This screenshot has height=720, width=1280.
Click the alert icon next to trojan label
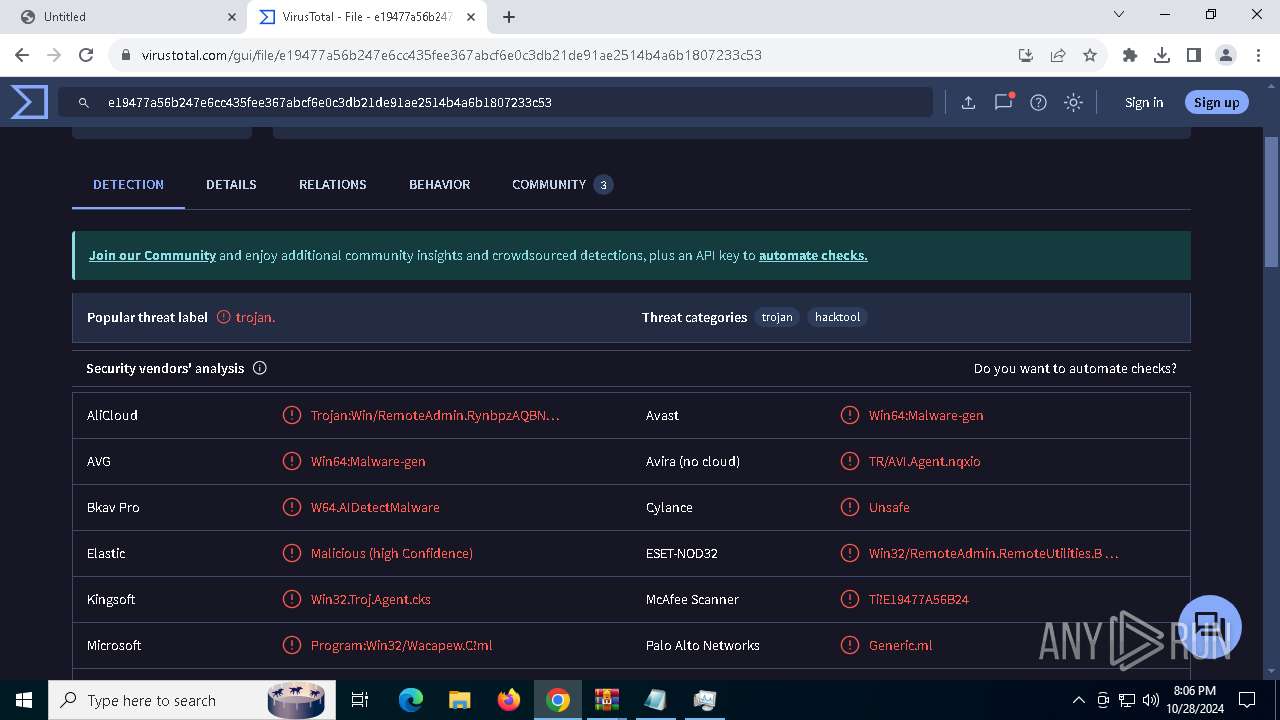pos(223,317)
